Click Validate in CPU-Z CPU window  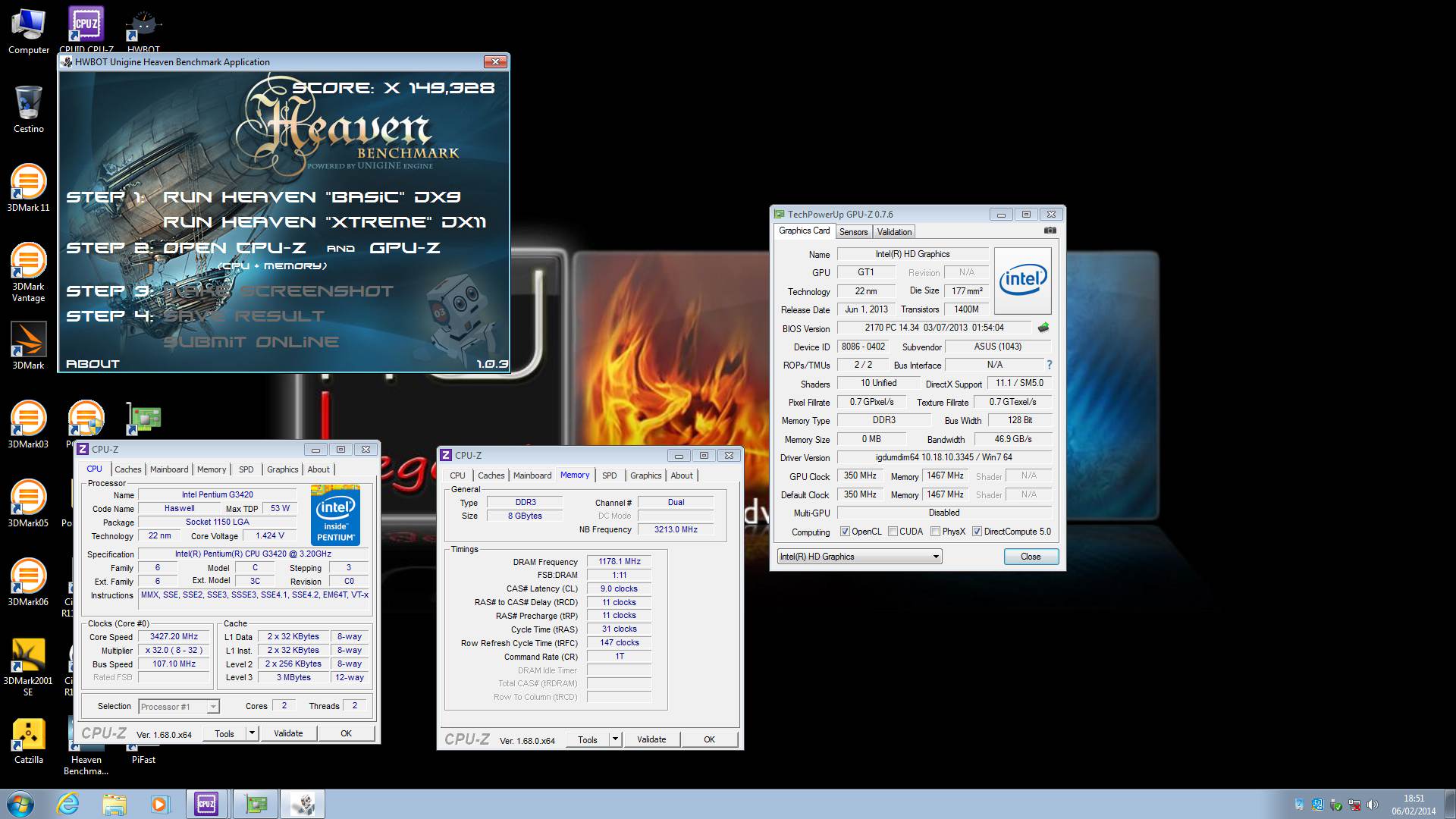click(x=288, y=733)
